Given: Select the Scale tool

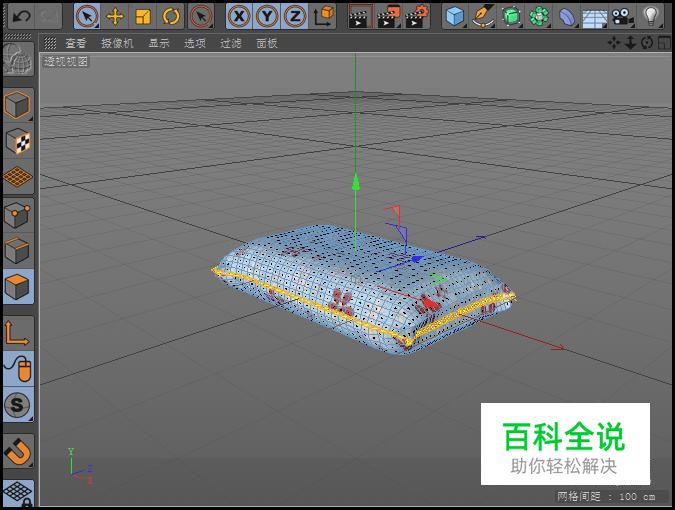Looking at the screenshot, I should tap(143, 16).
